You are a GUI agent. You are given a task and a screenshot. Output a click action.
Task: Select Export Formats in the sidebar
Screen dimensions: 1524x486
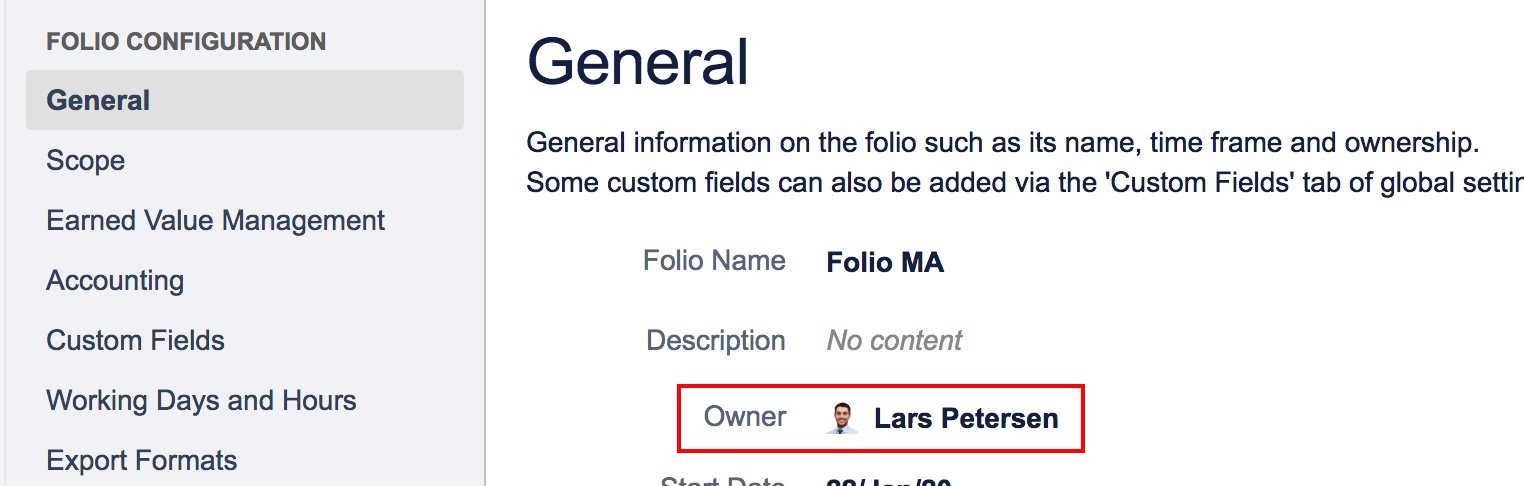142,460
